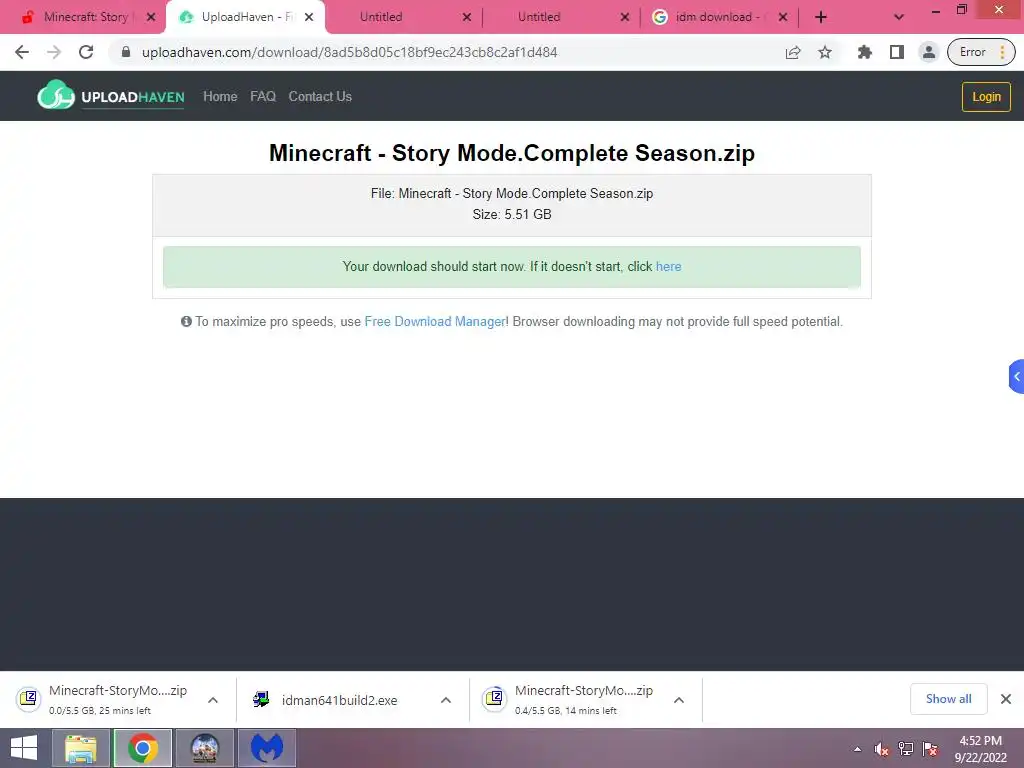1024x768 pixels.
Task: Expand options for the 25 mins left download
Action: click(213, 700)
